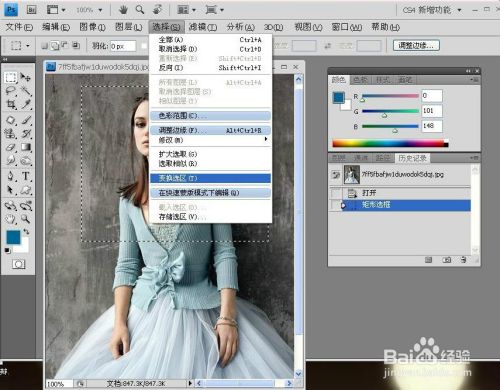The image size is (500, 390).
Task: Choose 色彩范围 from Select menu
Action: 211,116
